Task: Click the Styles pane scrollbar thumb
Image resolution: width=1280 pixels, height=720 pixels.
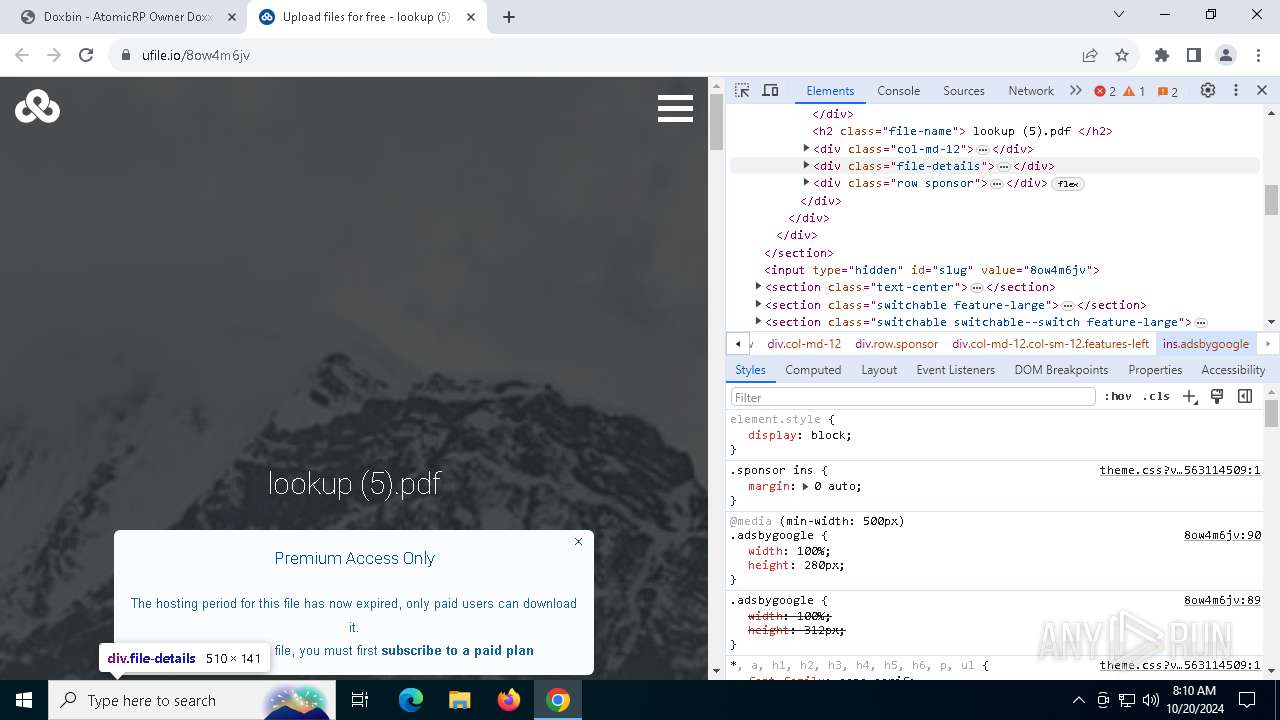Action: click(1271, 413)
